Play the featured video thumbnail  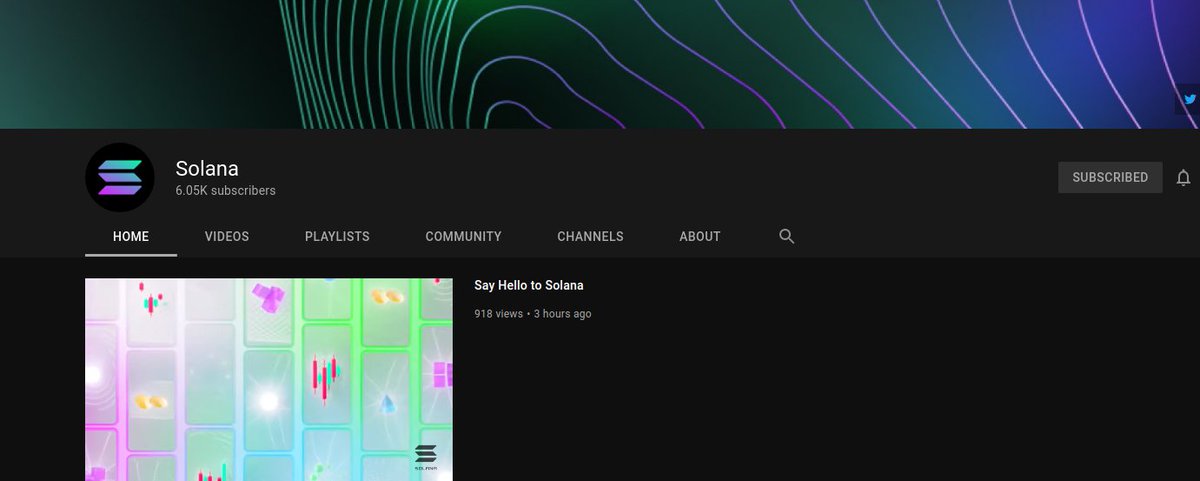pyautogui.click(x=269, y=379)
